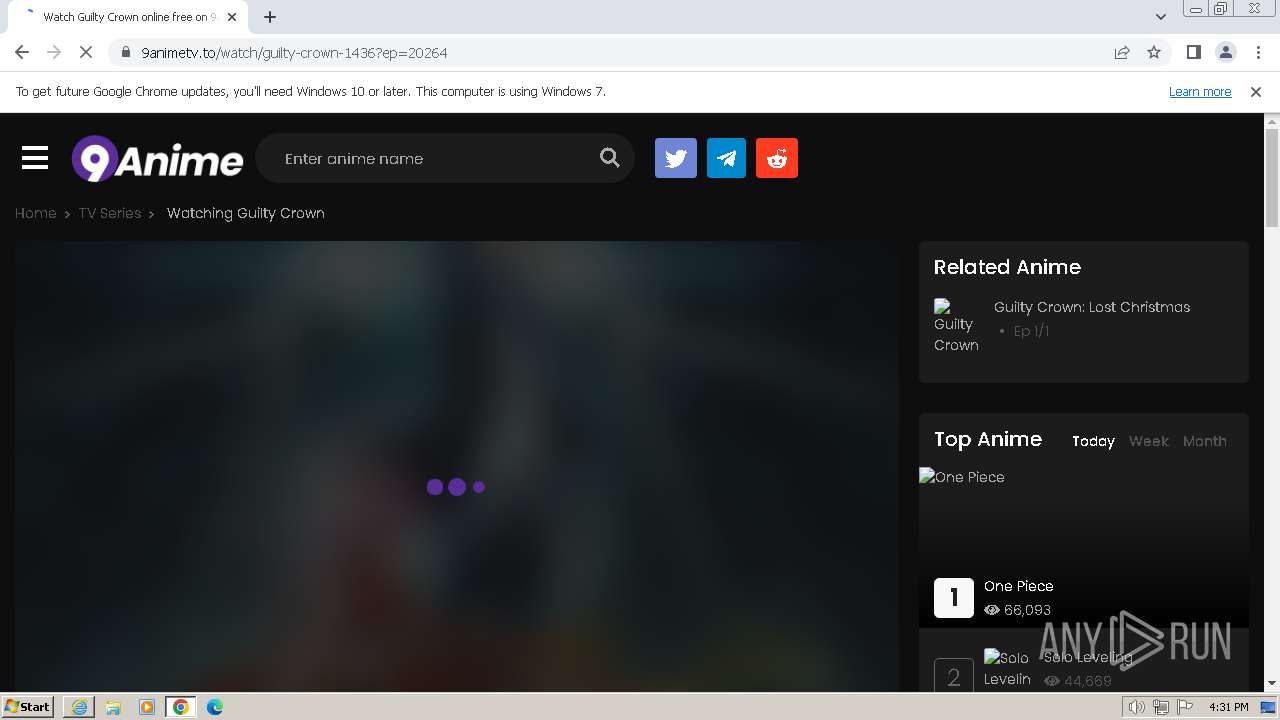Go to TV Series breadcrumb
Screen dimensions: 1280x720
[x=110, y=213]
